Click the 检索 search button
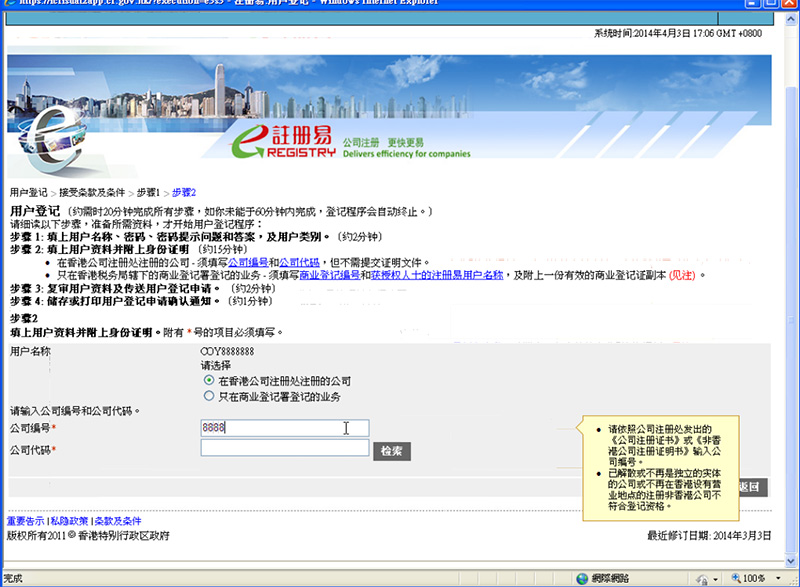This screenshot has height=587, width=800. pos(391,451)
